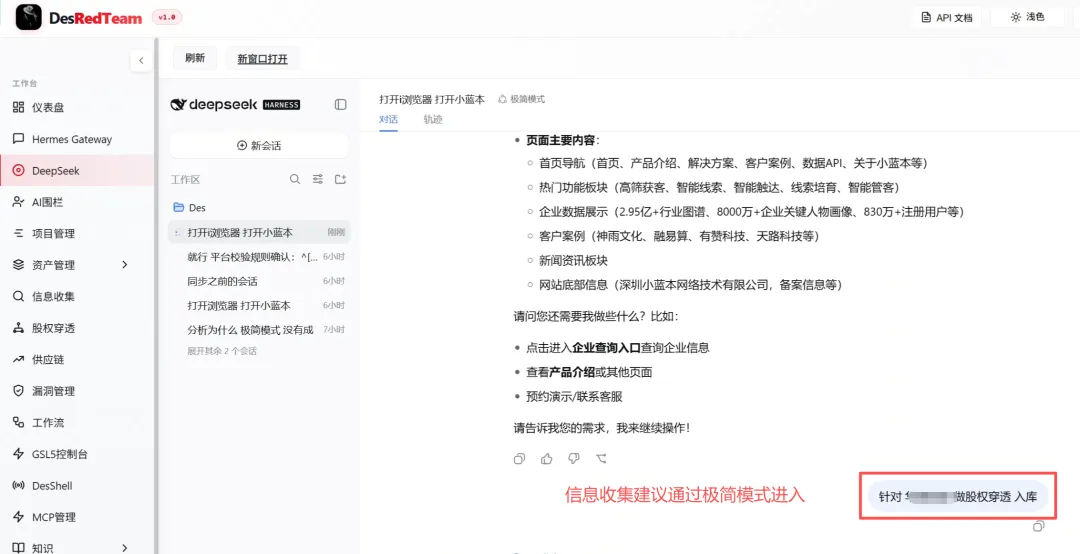Open conversation 同步之前的会话
The image size is (1080, 554).
[x=259, y=281]
